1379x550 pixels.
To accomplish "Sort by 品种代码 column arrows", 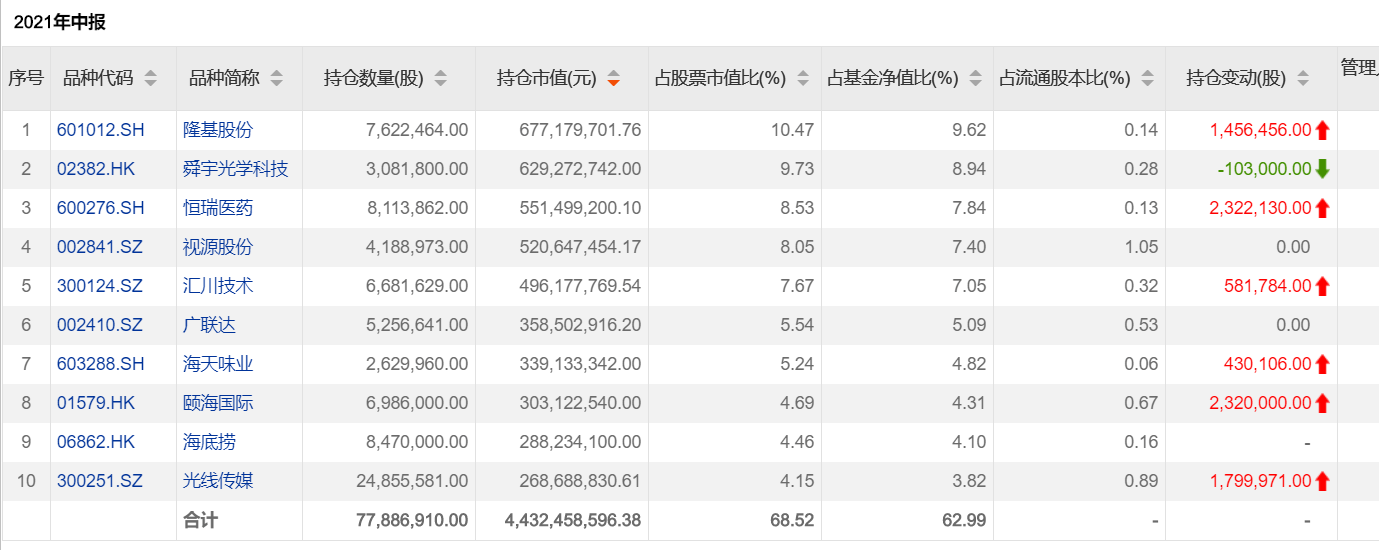I will 150,78.
